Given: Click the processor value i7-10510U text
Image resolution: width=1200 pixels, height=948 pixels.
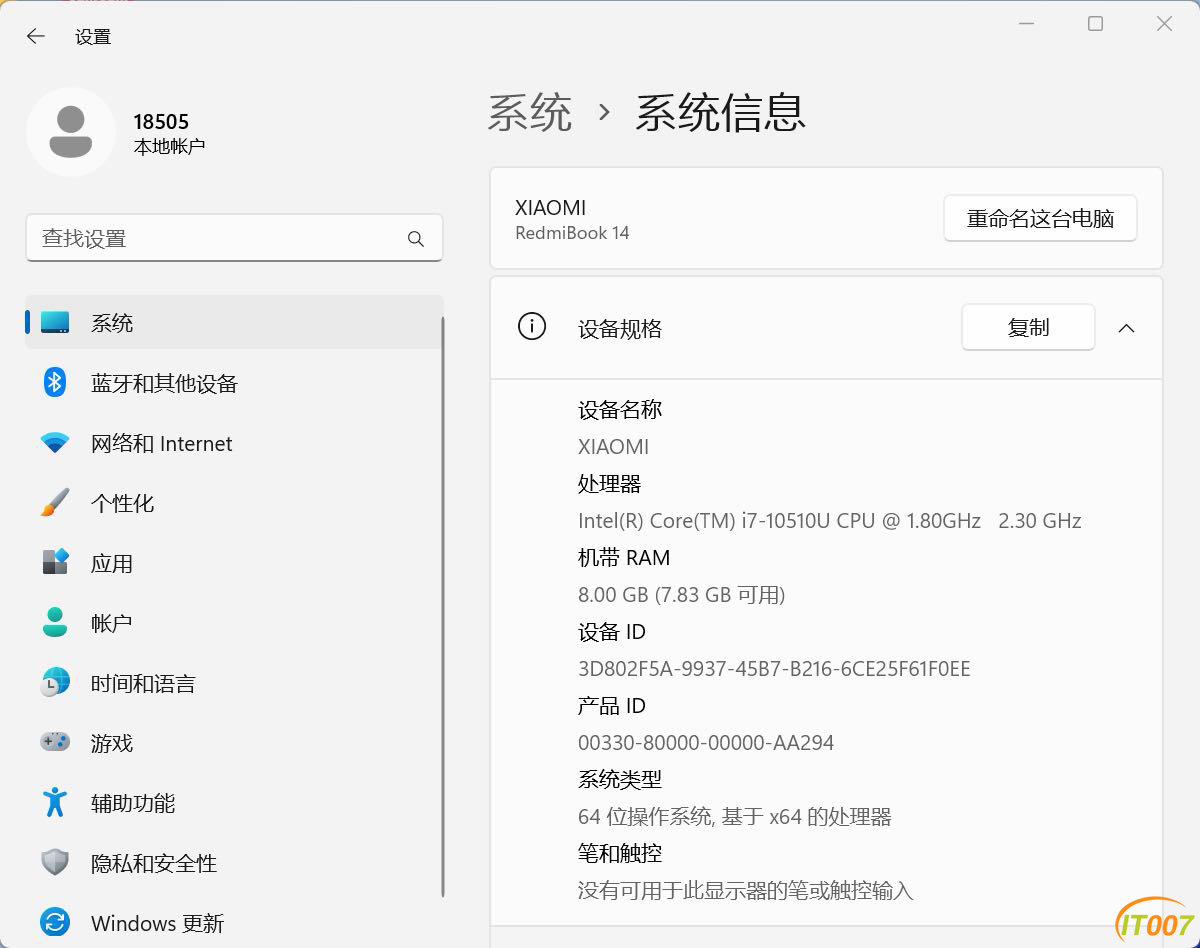Looking at the screenshot, I should (830, 520).
